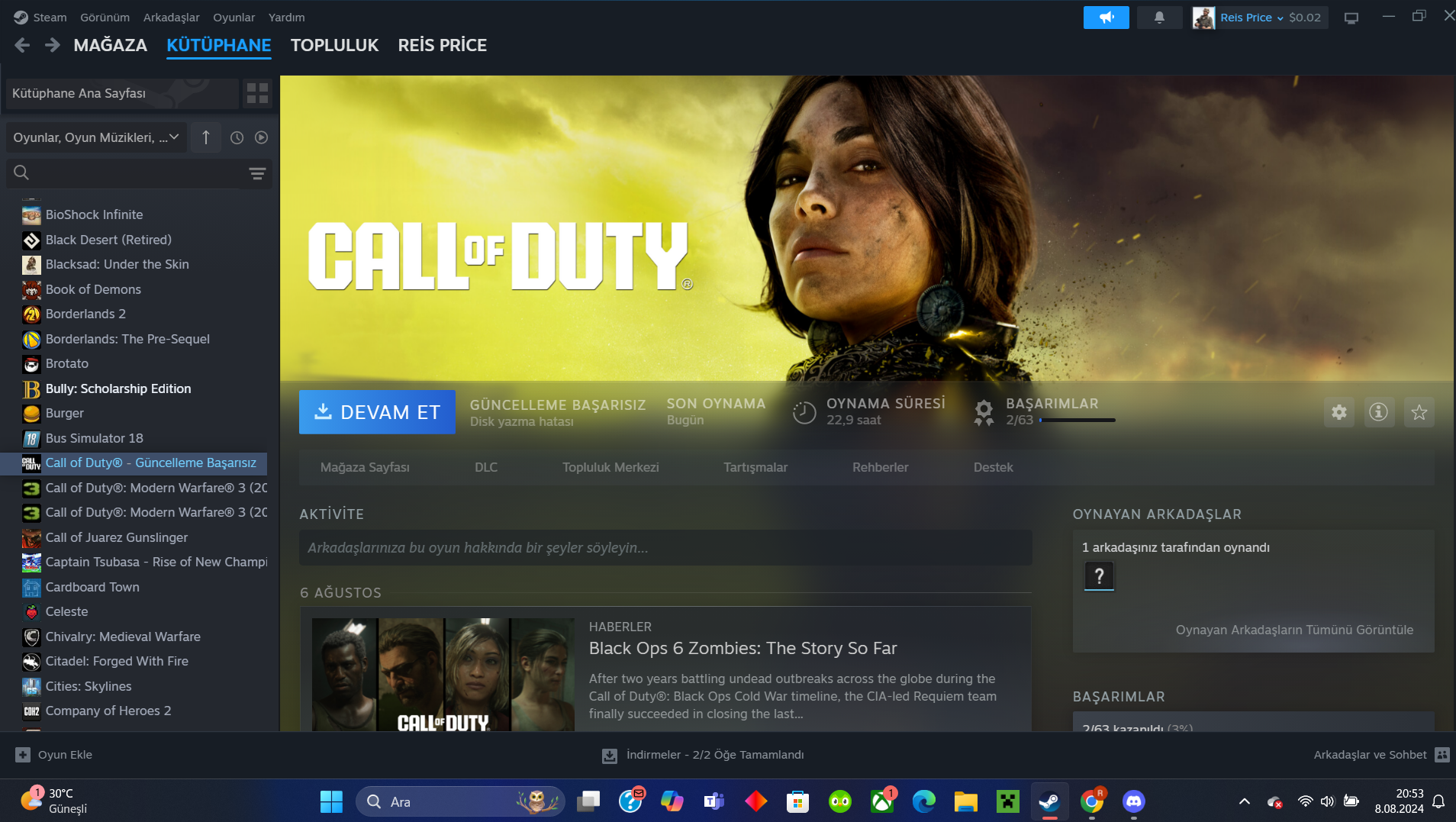Expand the Oyunlar, Oyun Müzikleri filter dropdown
This screenshot has width=1456, height=822.
[96, 137]
